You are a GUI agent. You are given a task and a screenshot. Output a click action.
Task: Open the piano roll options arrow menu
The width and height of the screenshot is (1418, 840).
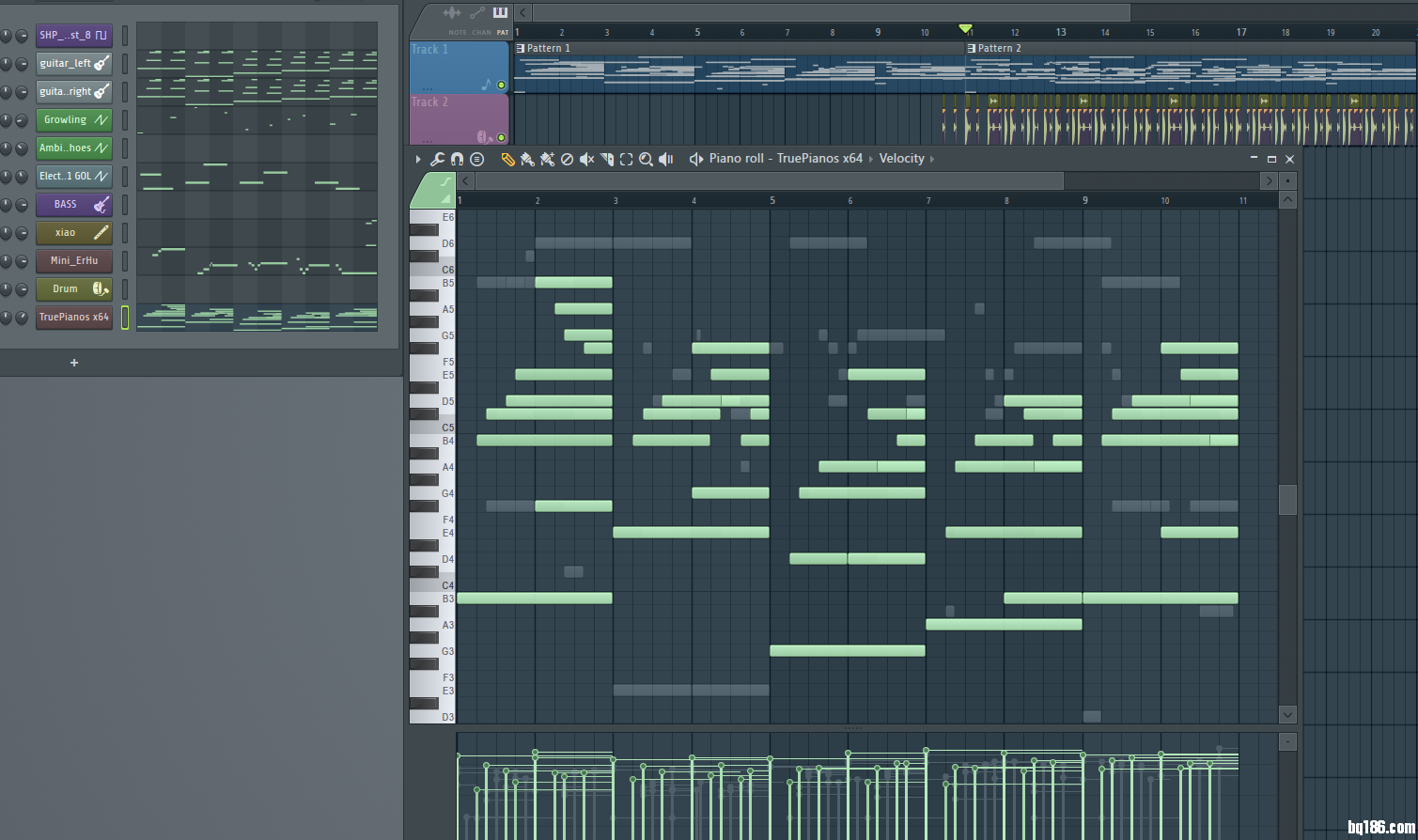point(418,159)
